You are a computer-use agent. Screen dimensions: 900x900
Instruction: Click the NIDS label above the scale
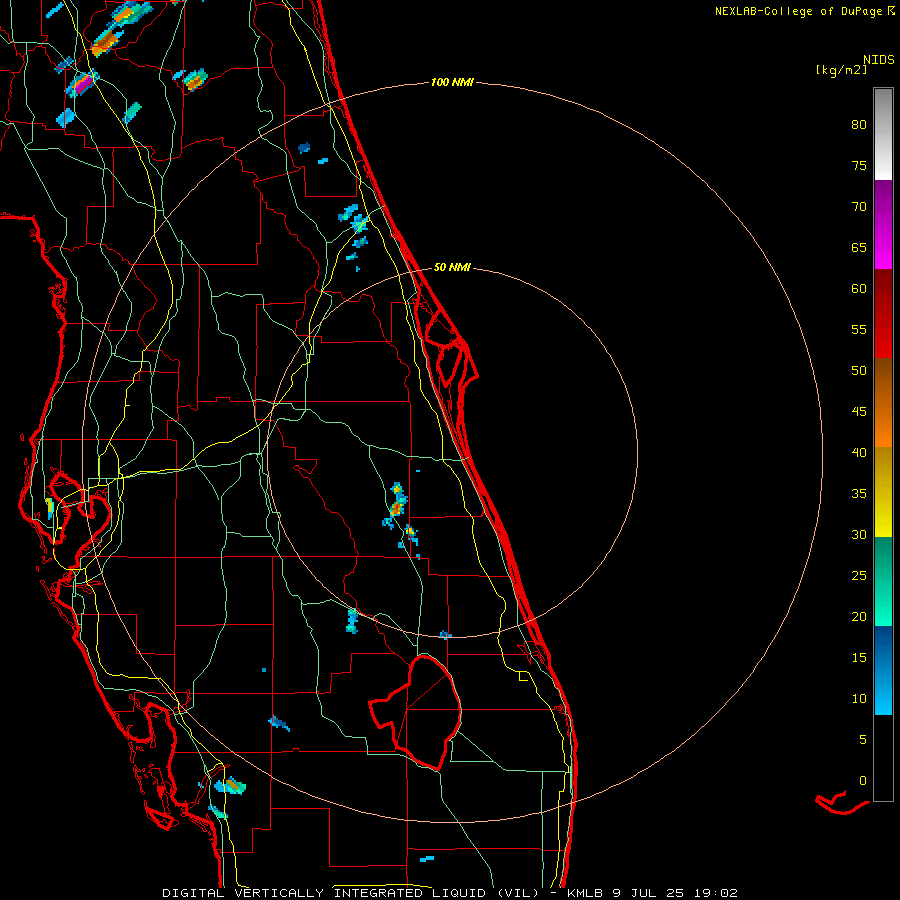(x=879, y=60)
